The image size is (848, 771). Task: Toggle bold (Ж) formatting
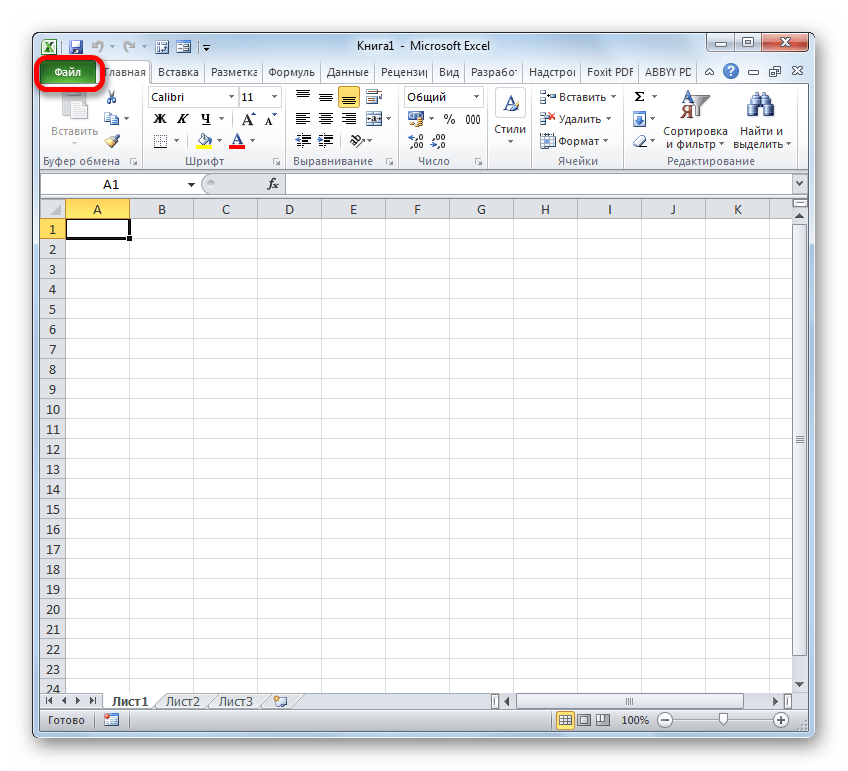[160, 119]
